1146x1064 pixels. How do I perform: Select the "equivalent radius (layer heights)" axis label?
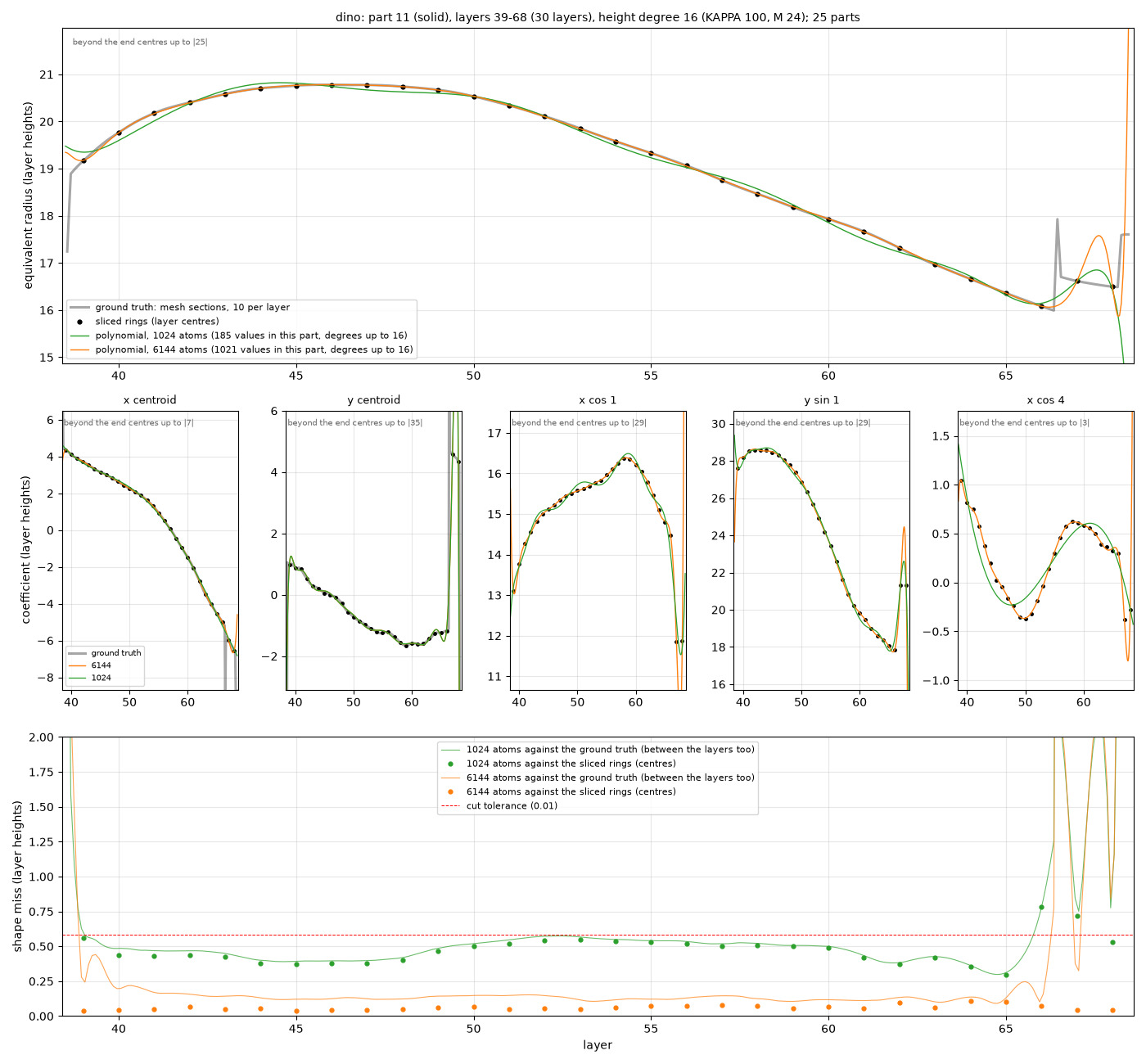[29, 195]
